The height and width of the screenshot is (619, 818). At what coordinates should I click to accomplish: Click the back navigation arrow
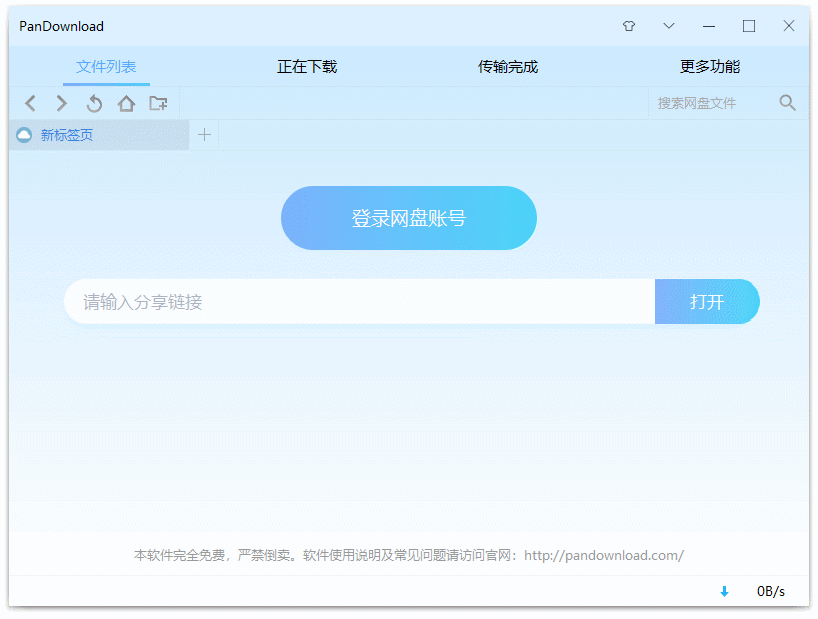(30, 102)
